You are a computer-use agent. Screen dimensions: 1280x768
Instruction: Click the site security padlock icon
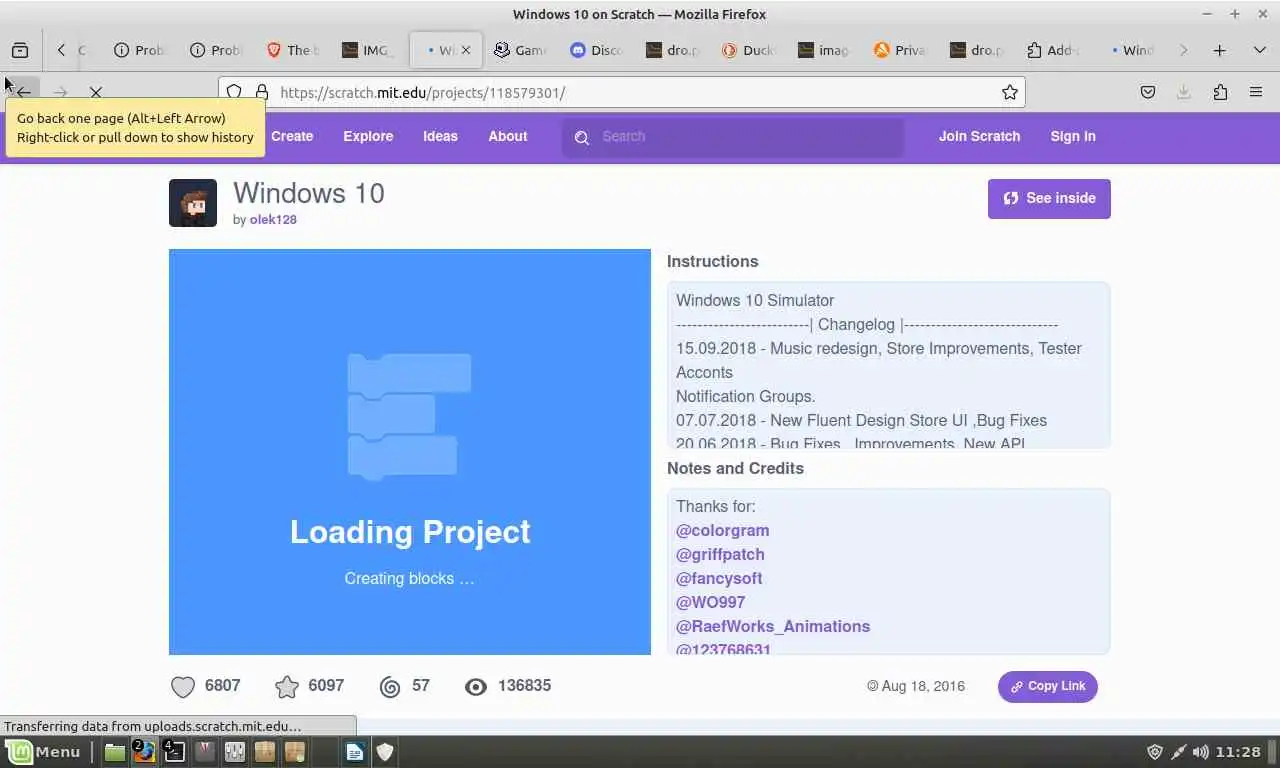[x=262, y=92]
